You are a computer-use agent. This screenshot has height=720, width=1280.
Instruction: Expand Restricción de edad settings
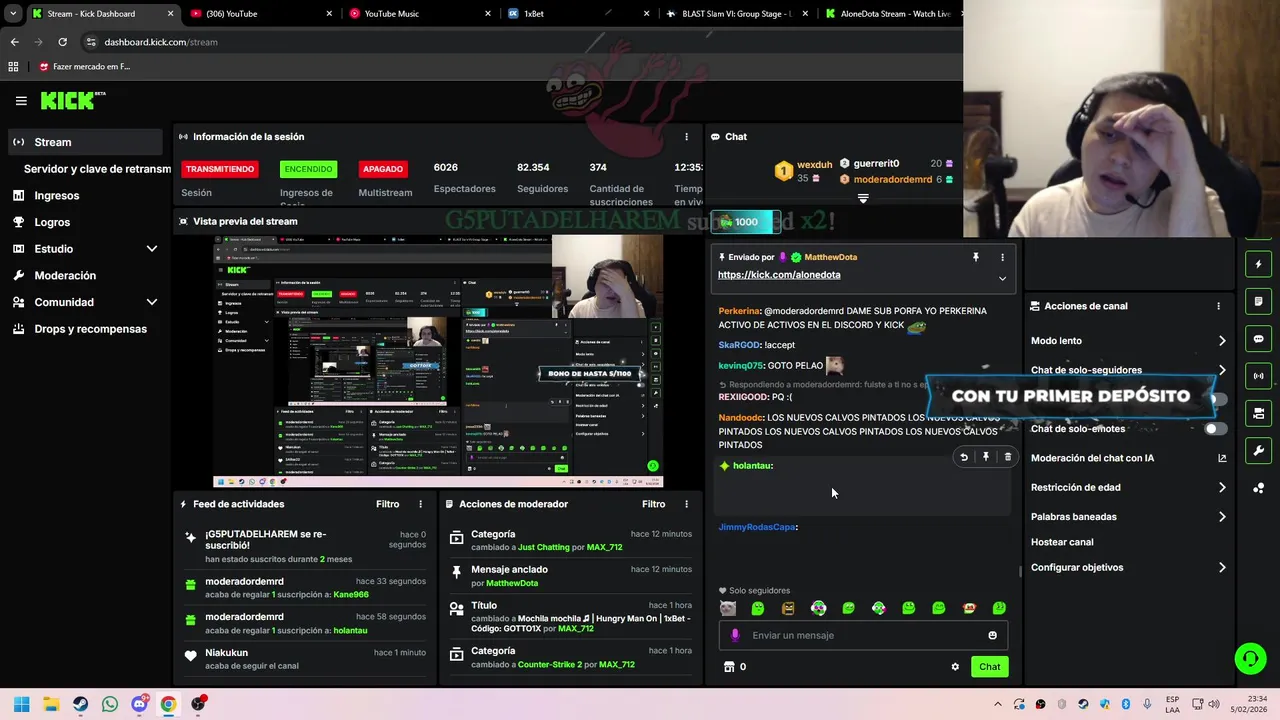(1128, 487)
